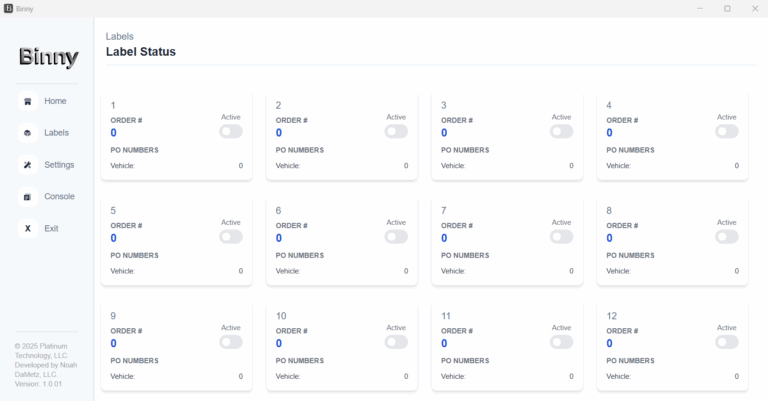Toggle Active switch on label card 3

coord(561,131)
